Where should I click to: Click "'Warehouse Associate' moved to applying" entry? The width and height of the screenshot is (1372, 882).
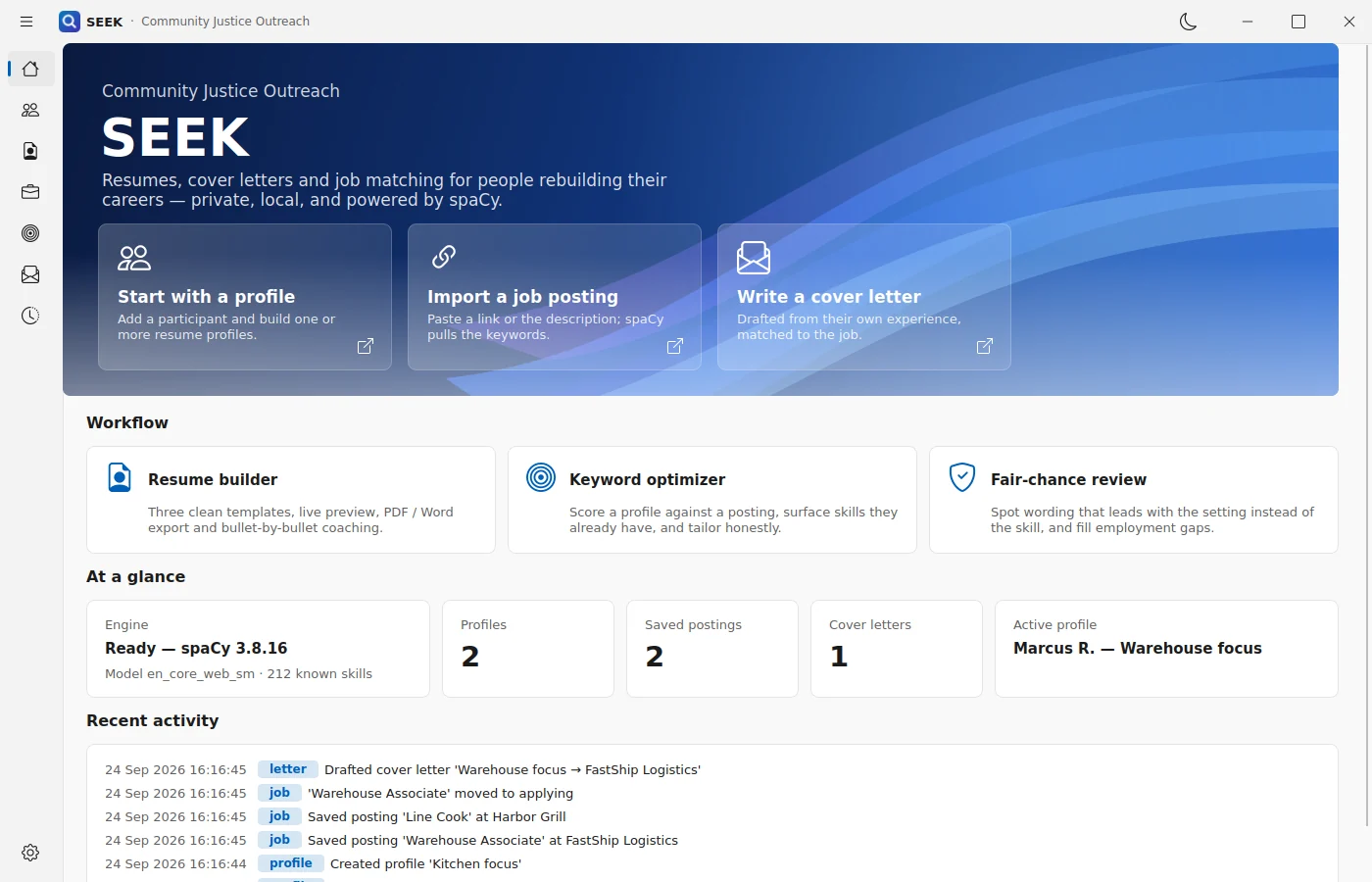tap(440, 793)
